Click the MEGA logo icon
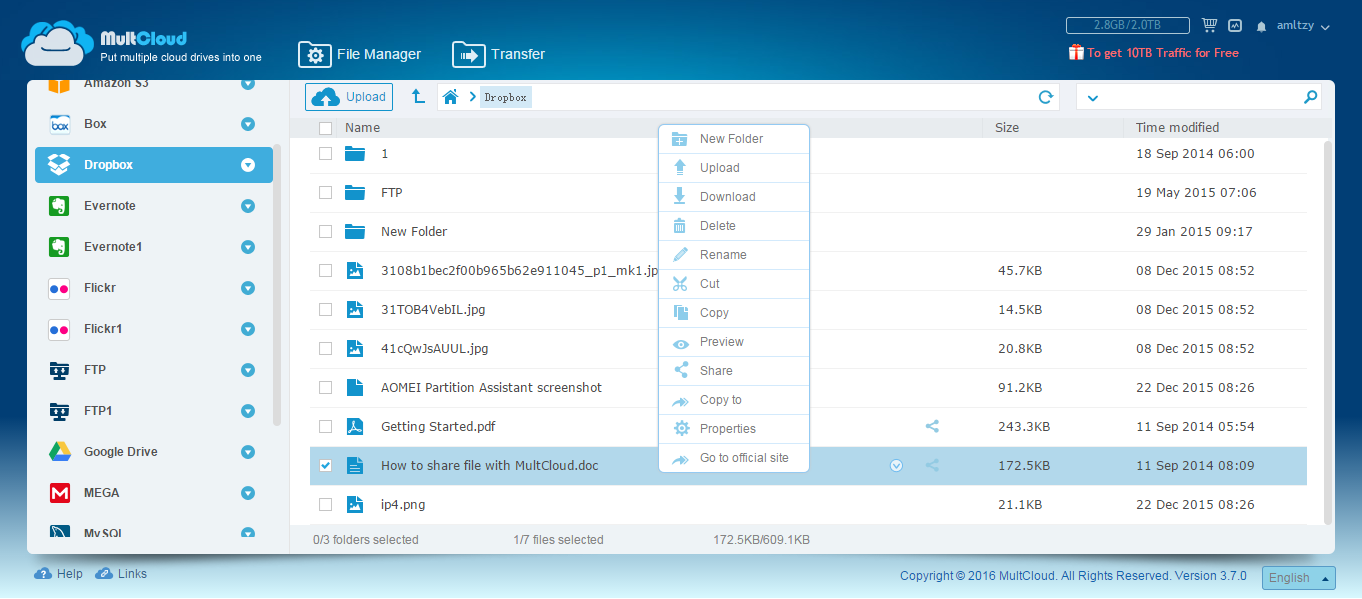 coord(60,493)
